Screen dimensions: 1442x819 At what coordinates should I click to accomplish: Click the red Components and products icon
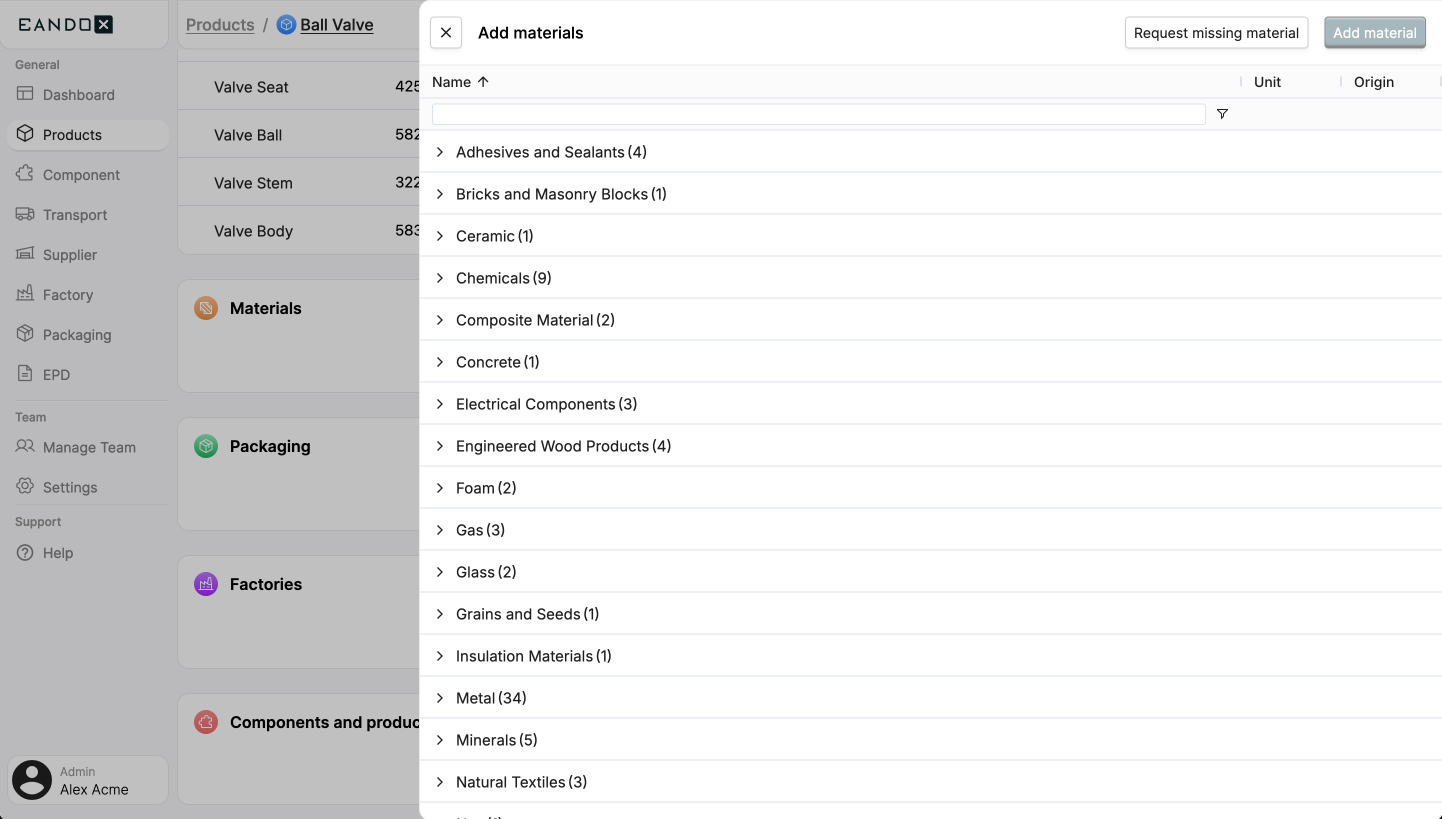pos(206,722)
